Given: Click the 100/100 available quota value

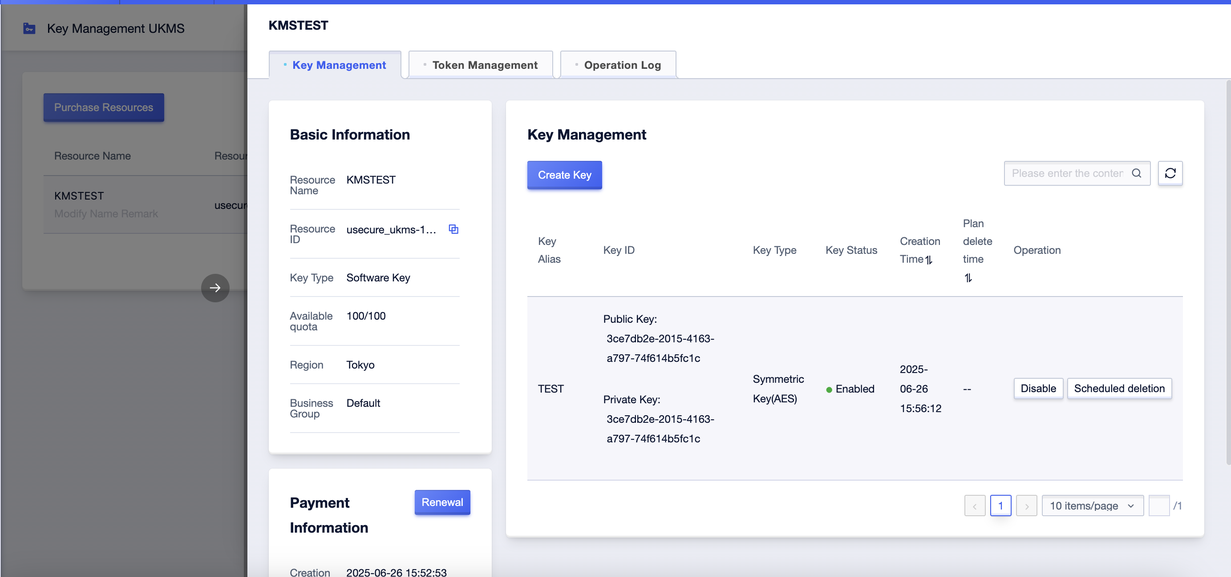Looking at the screenshot, I should tap(366, 316).
